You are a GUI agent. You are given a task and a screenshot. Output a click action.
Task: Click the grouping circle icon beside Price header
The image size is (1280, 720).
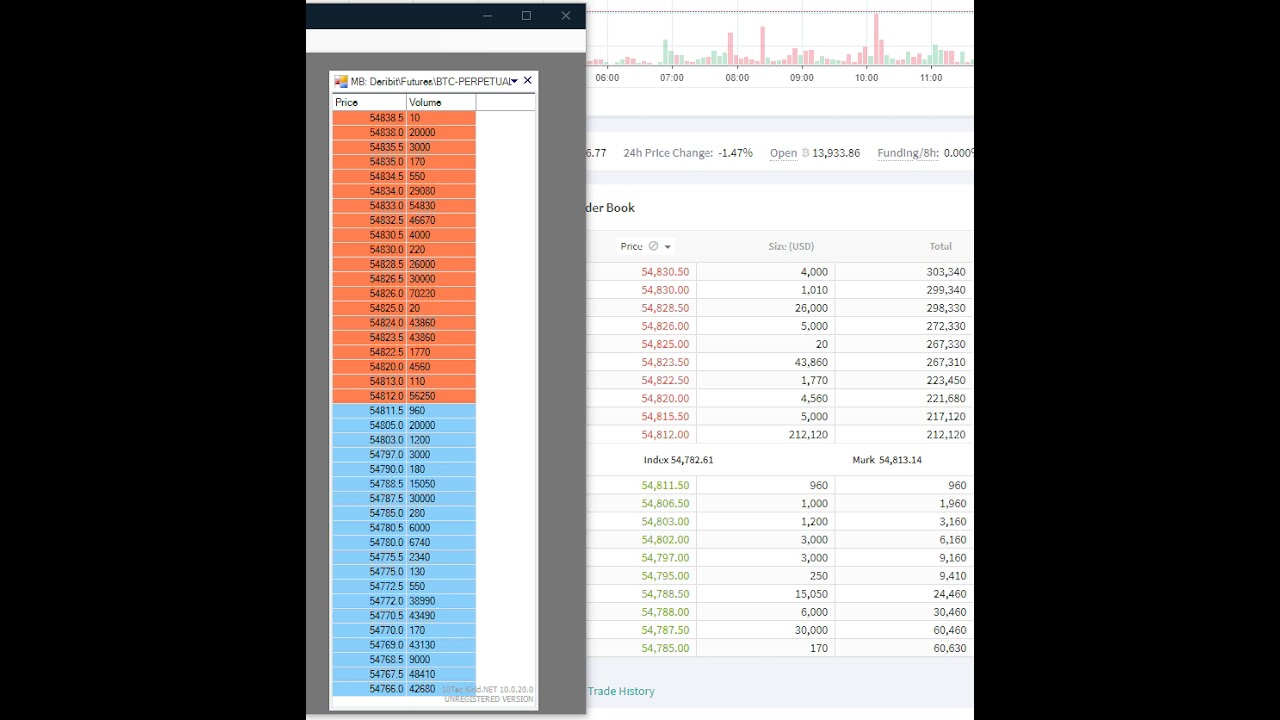click(653, 246)
